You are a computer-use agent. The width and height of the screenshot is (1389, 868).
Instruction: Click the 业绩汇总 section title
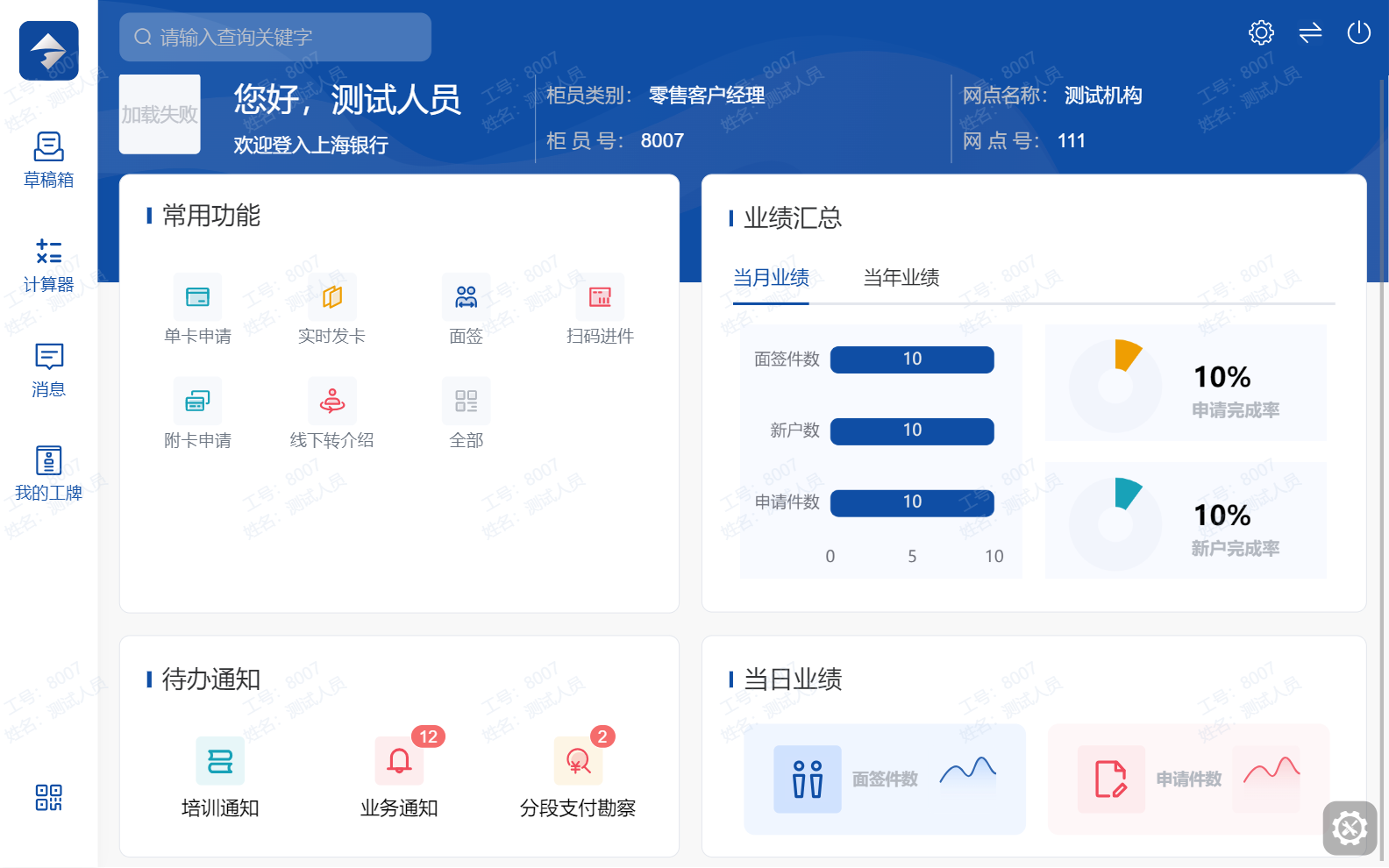(793, 218)
